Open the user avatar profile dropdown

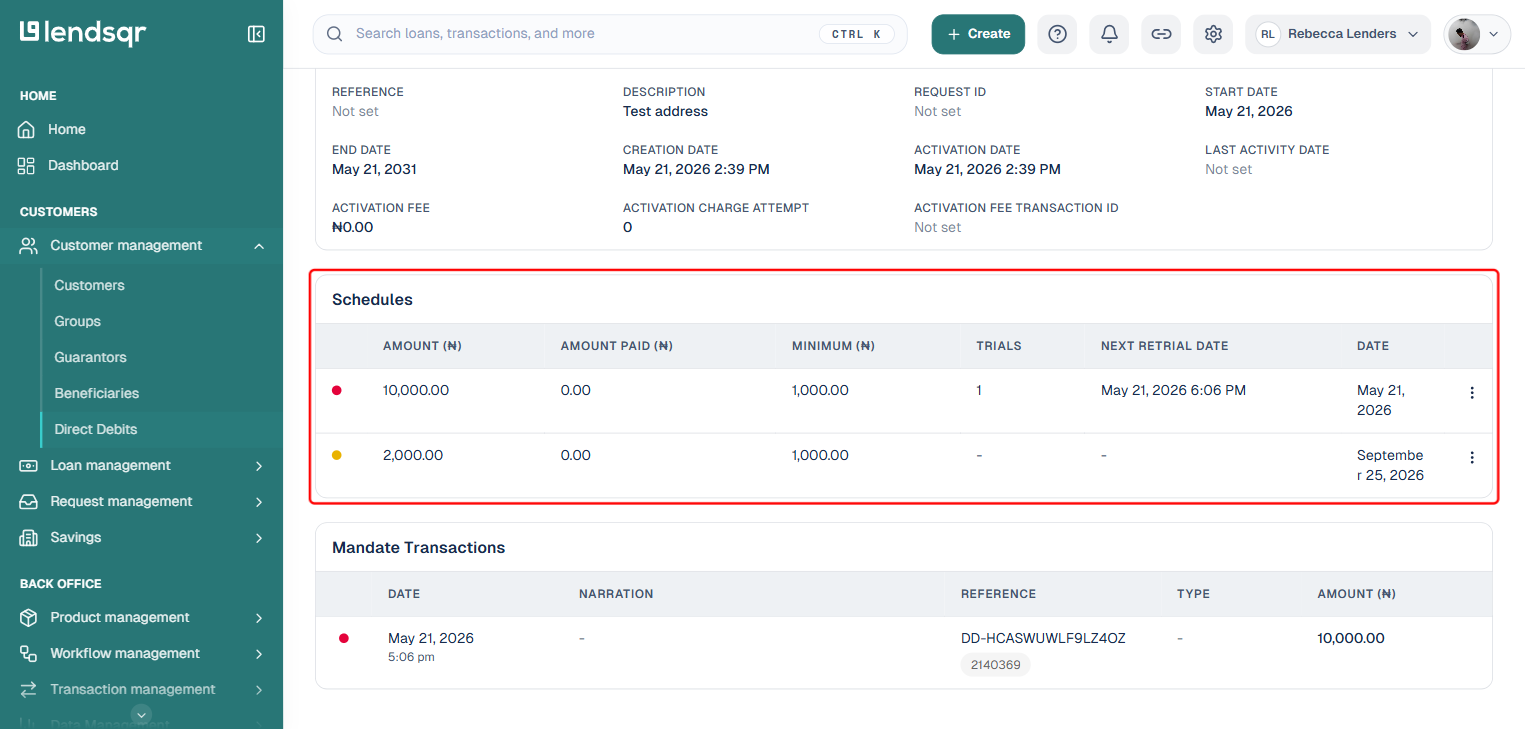click(1476, 34)
